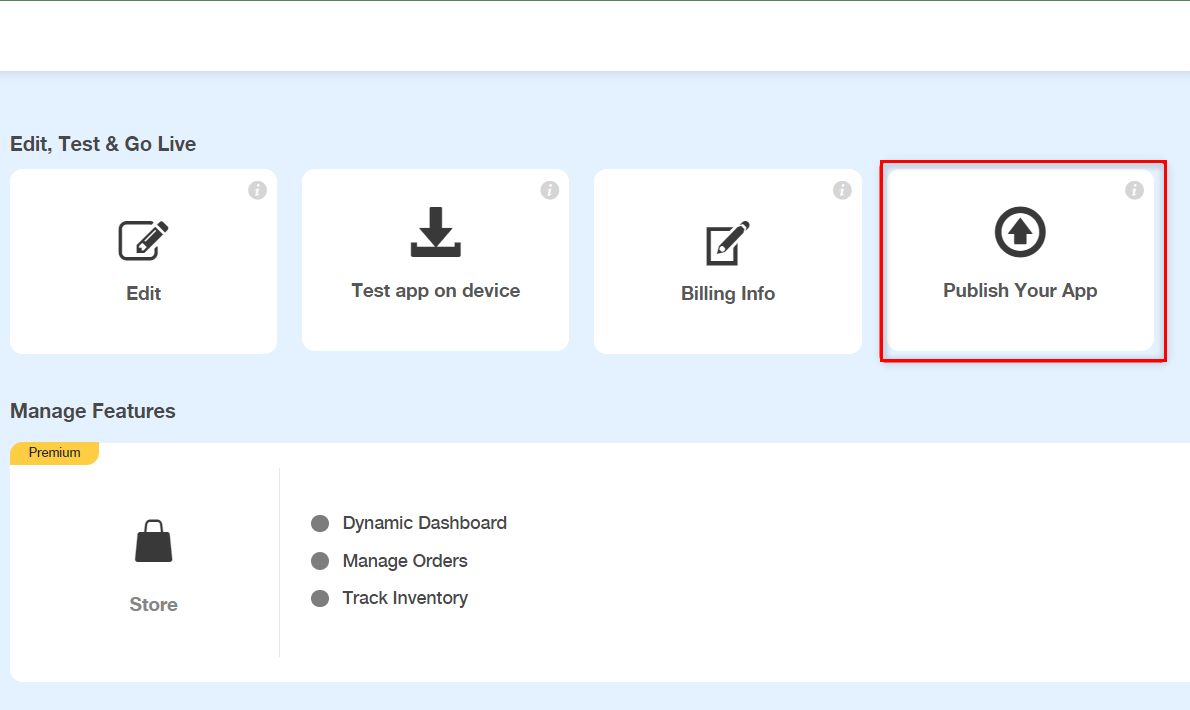
Task: Click the bullet beside Manage Orders
Action: (x=320, y=560)
